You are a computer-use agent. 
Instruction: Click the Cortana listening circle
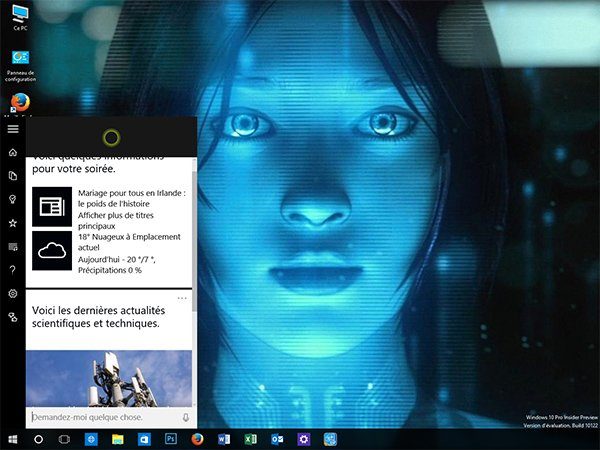pos(111,137)
